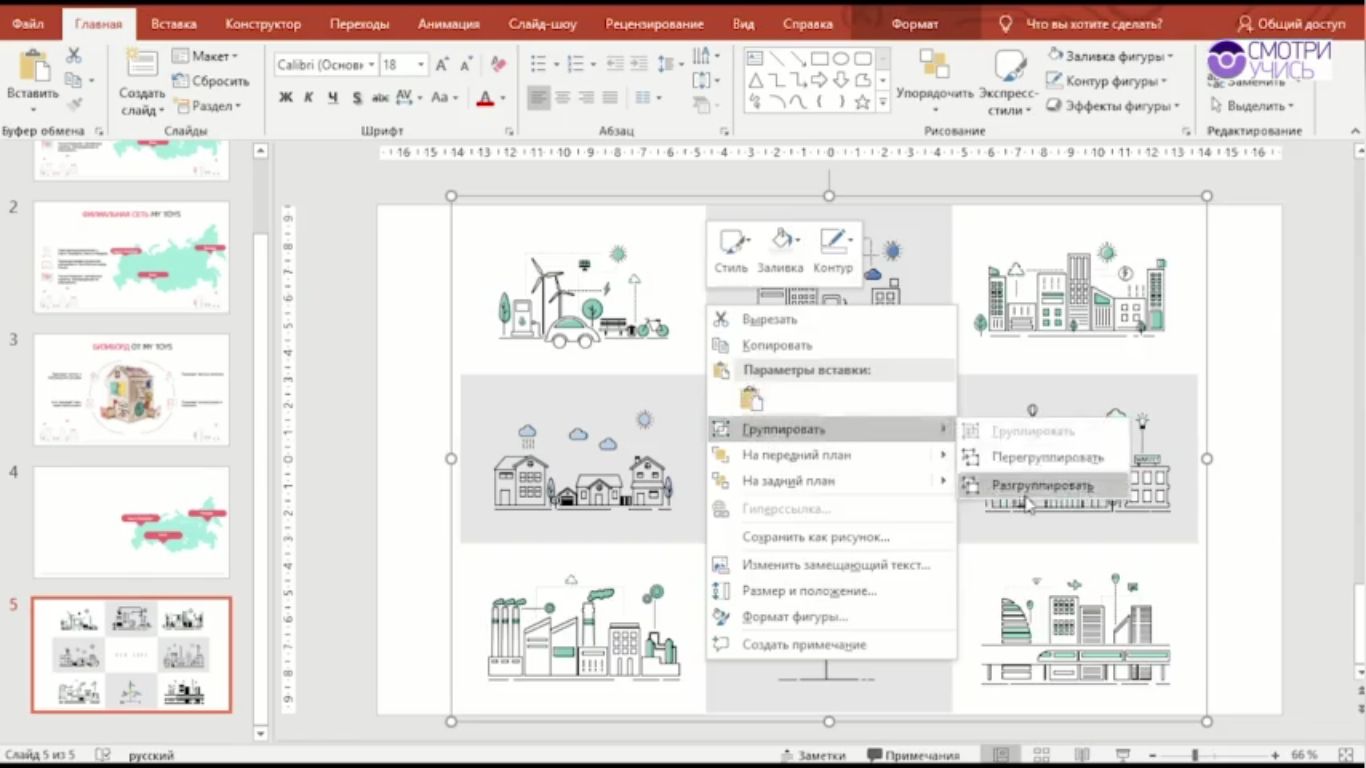Screen dimensions: 1366x768
Task: Open Эффекты фигуры effects menu
Action: (1113, 106)
